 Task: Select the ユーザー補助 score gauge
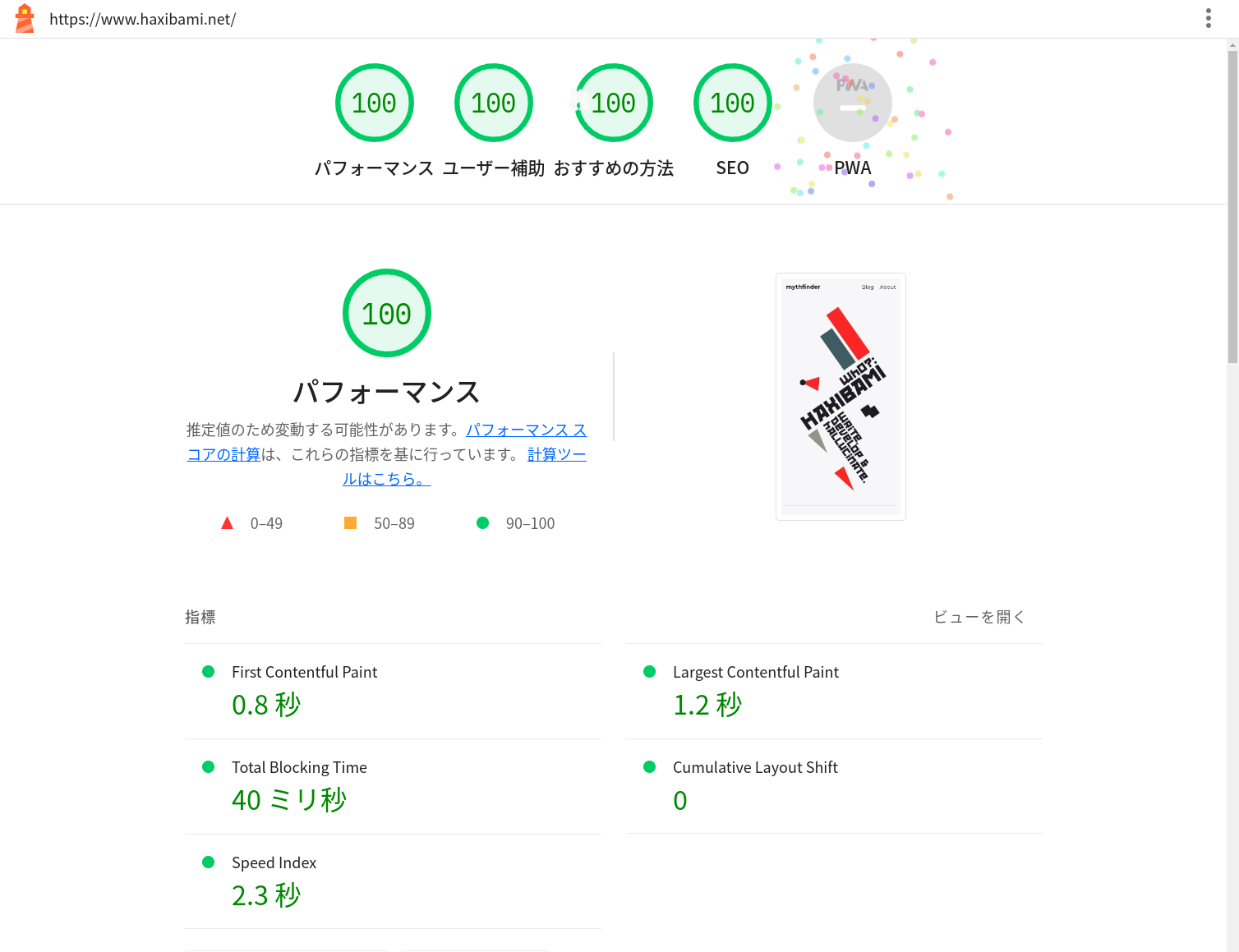click(x=494, y=102)
